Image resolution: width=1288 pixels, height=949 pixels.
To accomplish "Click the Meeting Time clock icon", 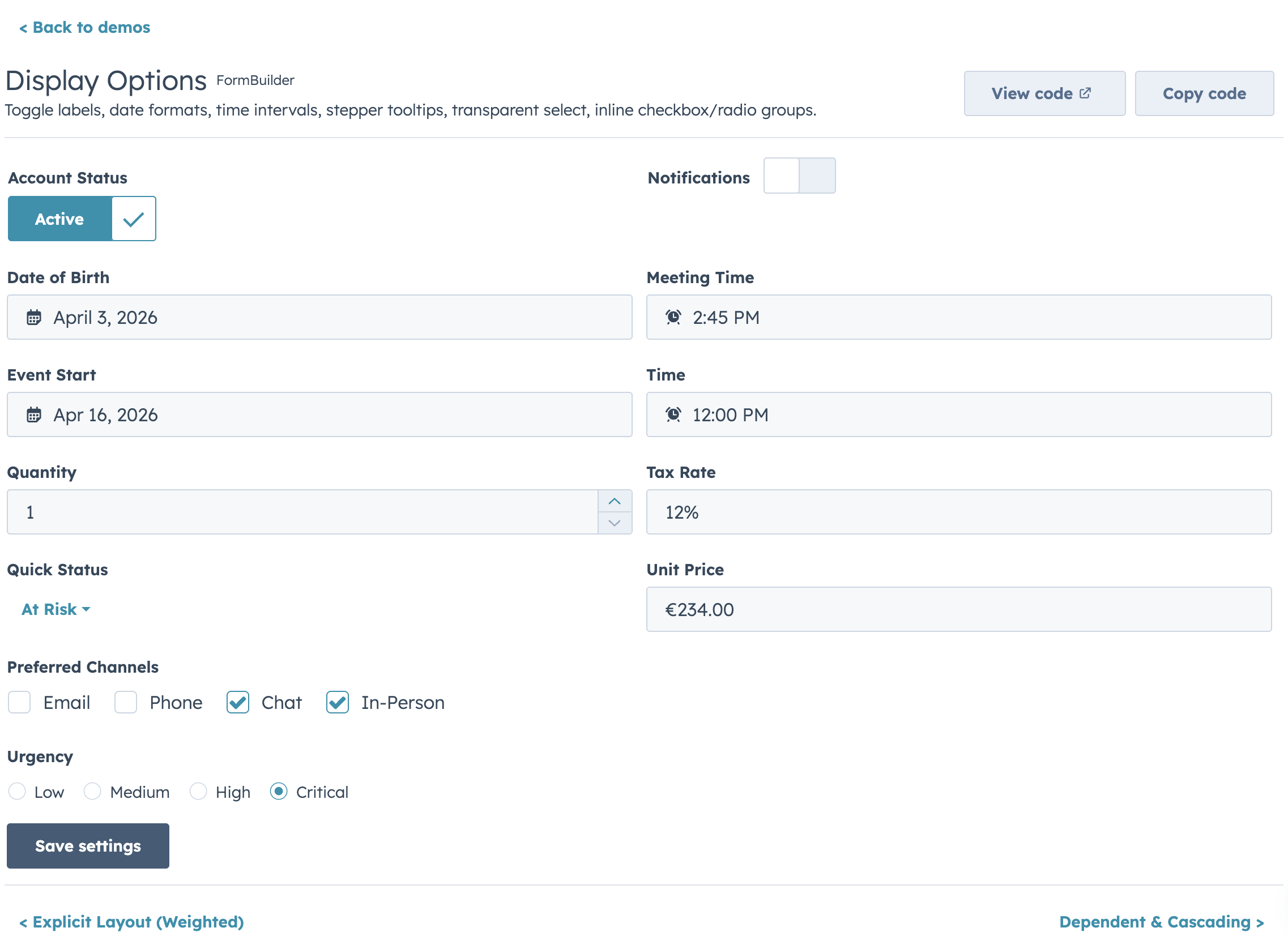I will click(x=673, y=317).
